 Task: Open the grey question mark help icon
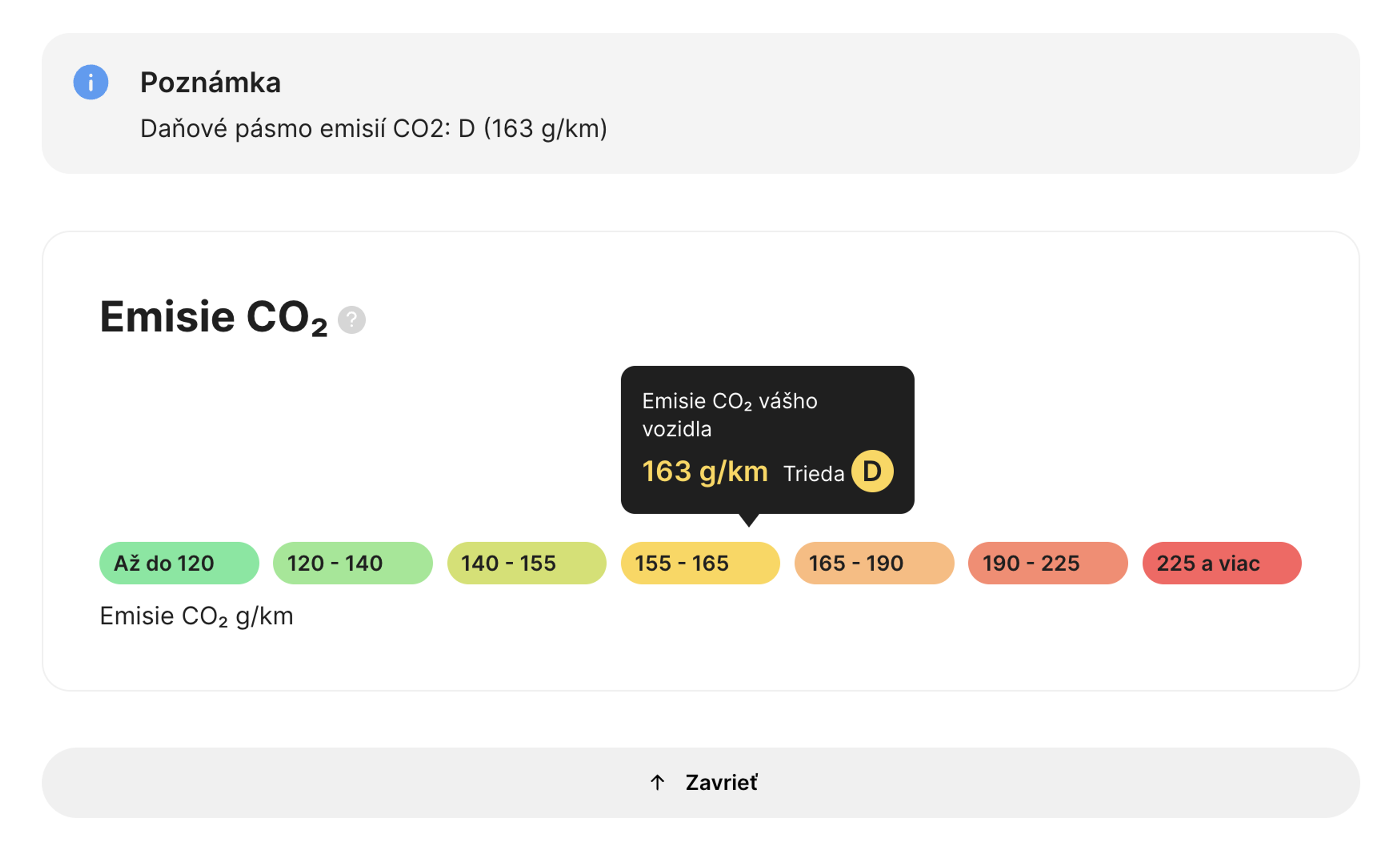tap(352, 320)
